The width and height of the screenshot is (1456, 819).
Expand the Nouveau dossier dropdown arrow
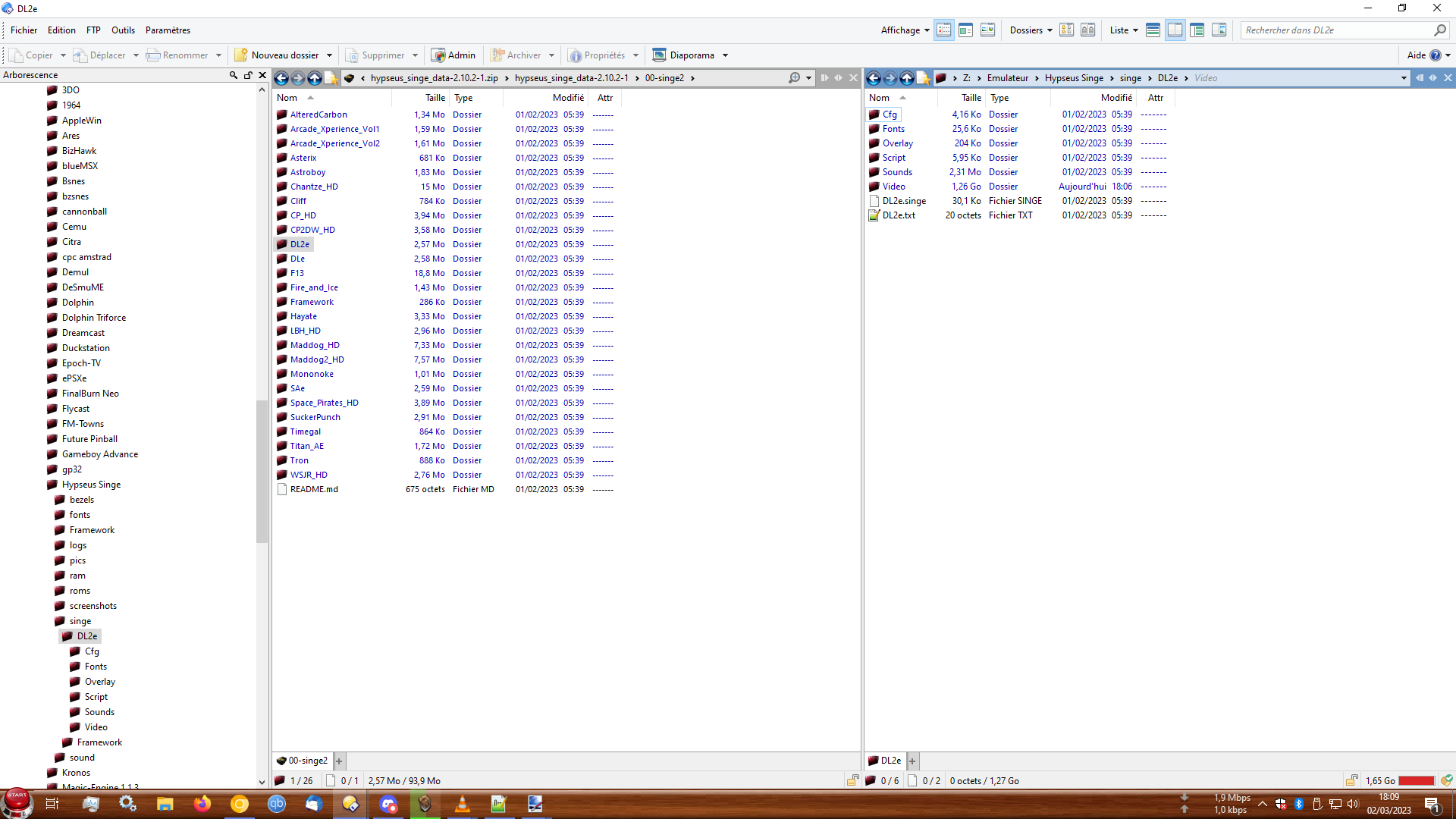point(329,55)
